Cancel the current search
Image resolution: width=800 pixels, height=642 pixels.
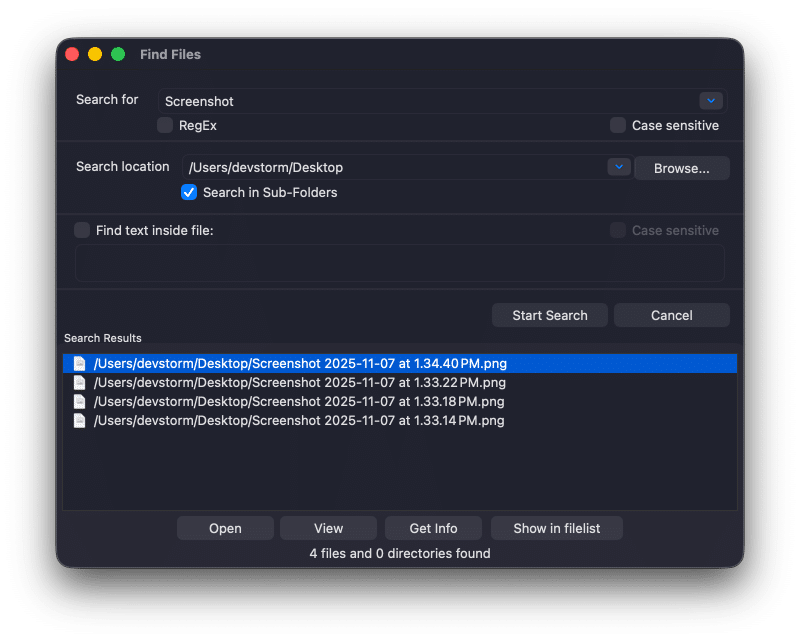(x=671, y=315)
